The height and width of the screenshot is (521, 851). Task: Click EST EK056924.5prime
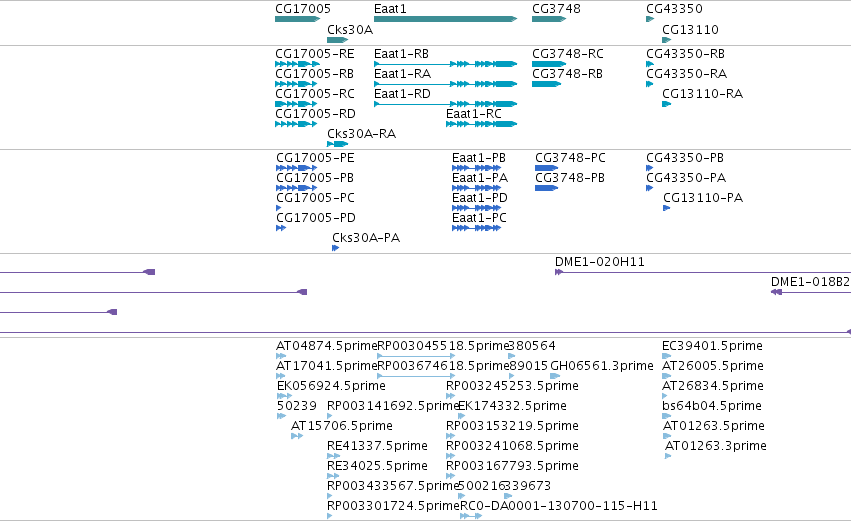tap(331, 386)
